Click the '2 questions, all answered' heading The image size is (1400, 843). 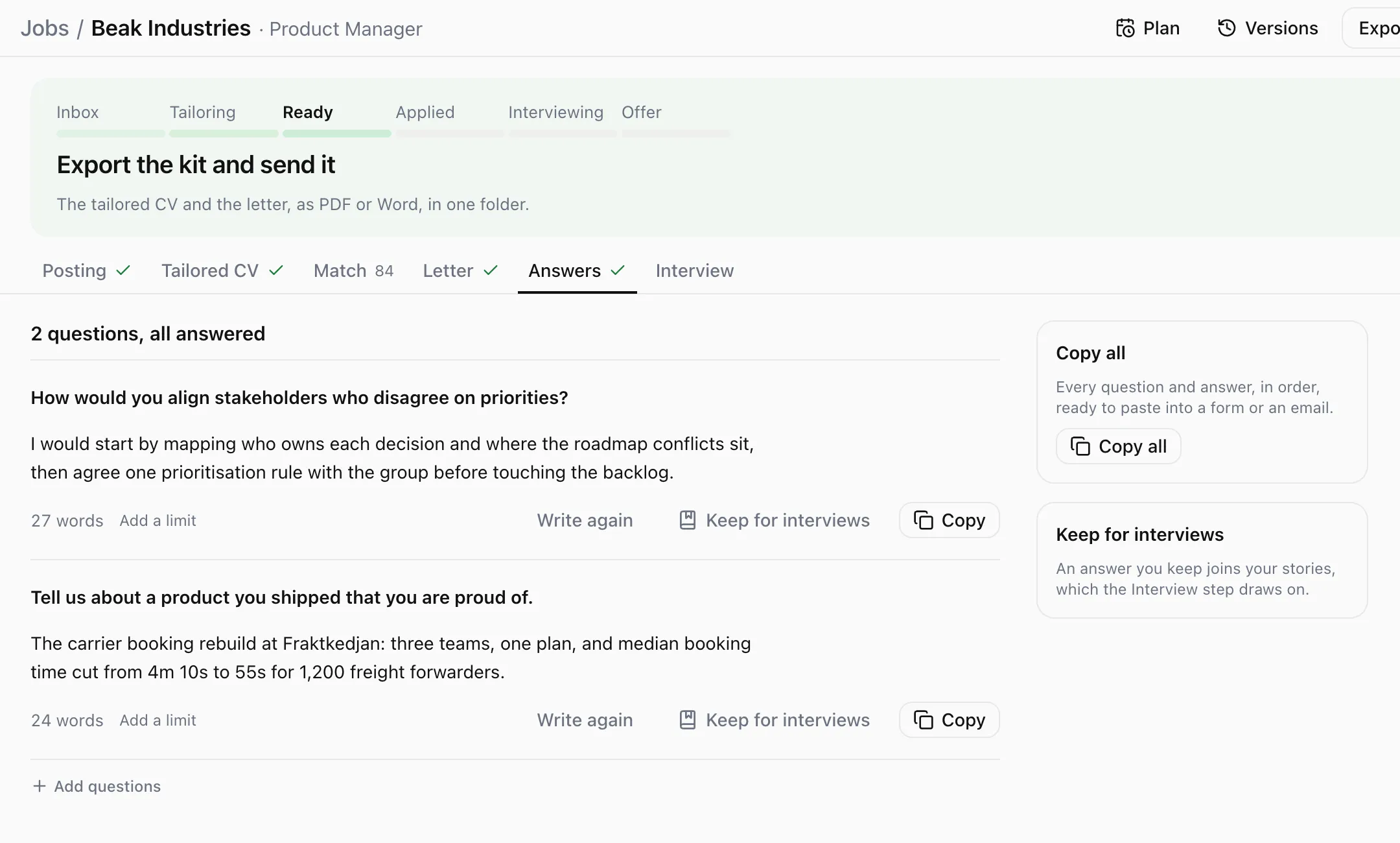148,333
